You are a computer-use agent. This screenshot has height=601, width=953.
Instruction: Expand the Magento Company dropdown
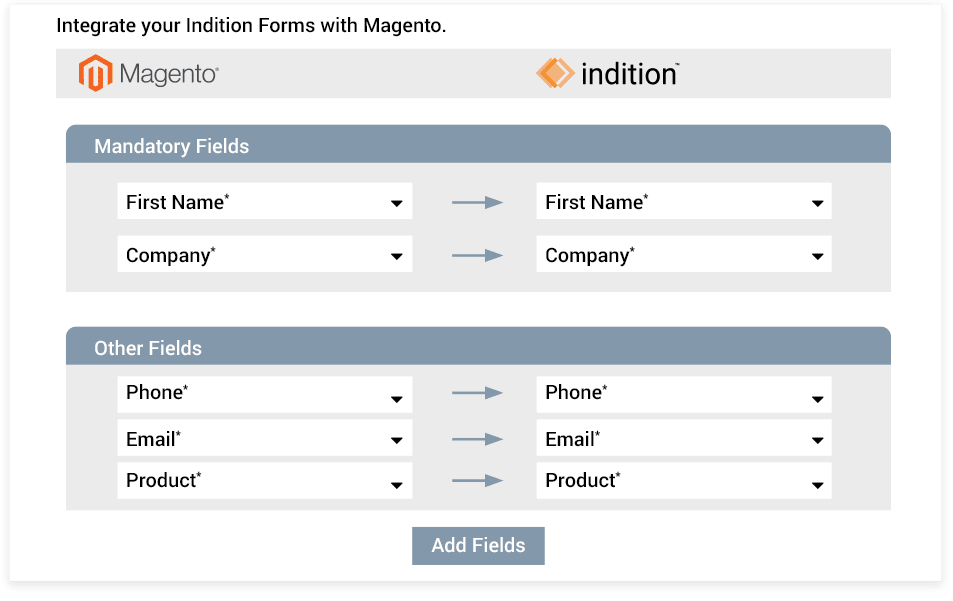pyautogui.click(x=265, y=254)
